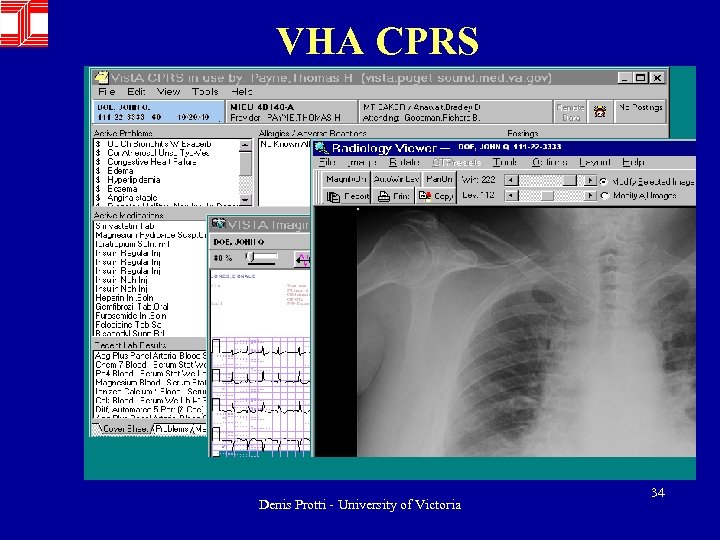The height and width of the screenshot is (540, 720).
Task: Open the Tools menu in Radiology Viewer
Action: click(x=505, y=162)
